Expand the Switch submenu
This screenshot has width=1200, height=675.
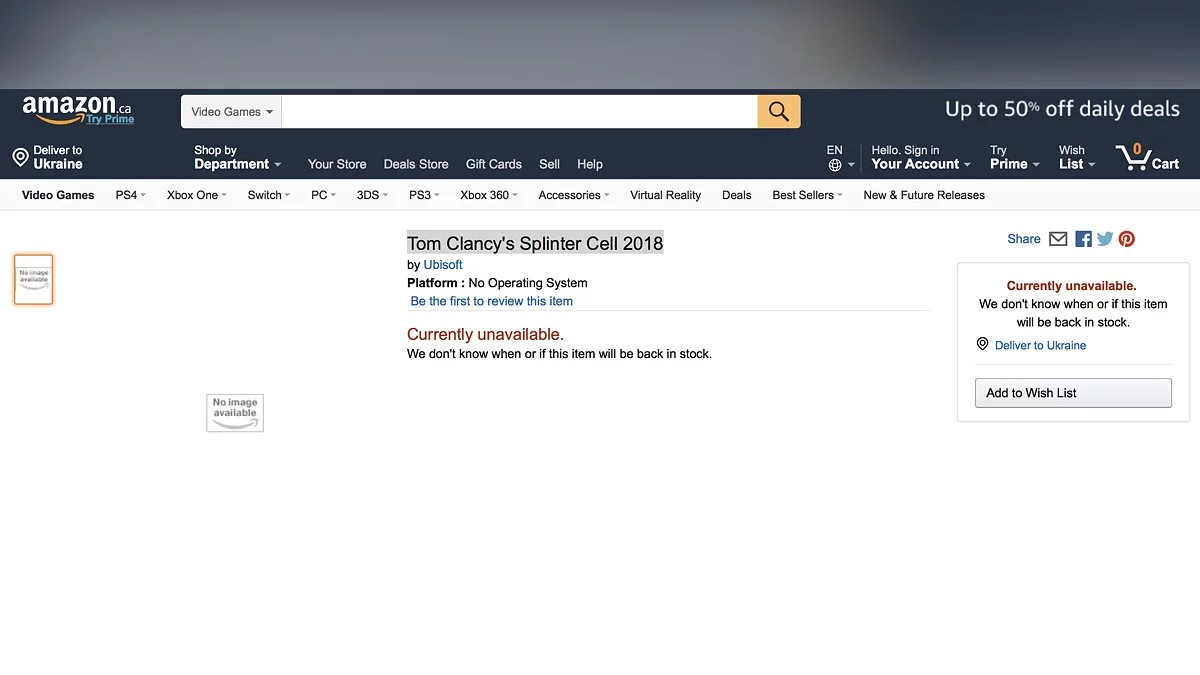pyautogui.click(x=269, y=195)
